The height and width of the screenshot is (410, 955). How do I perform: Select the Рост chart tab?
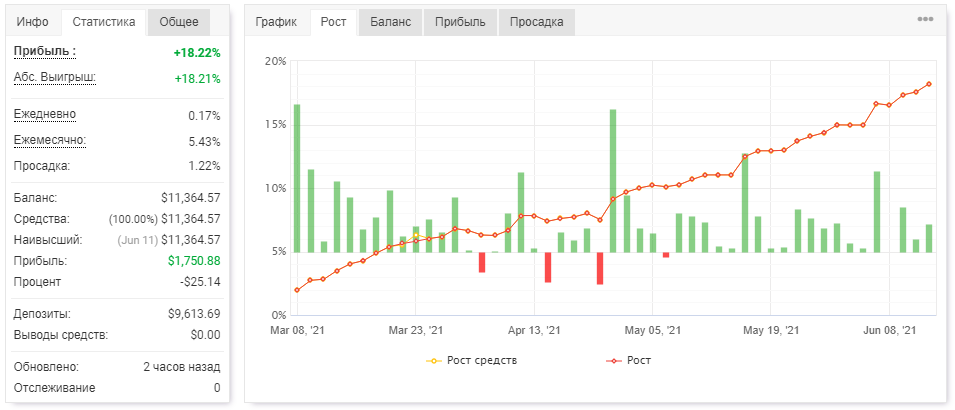[x=333, y=22]
